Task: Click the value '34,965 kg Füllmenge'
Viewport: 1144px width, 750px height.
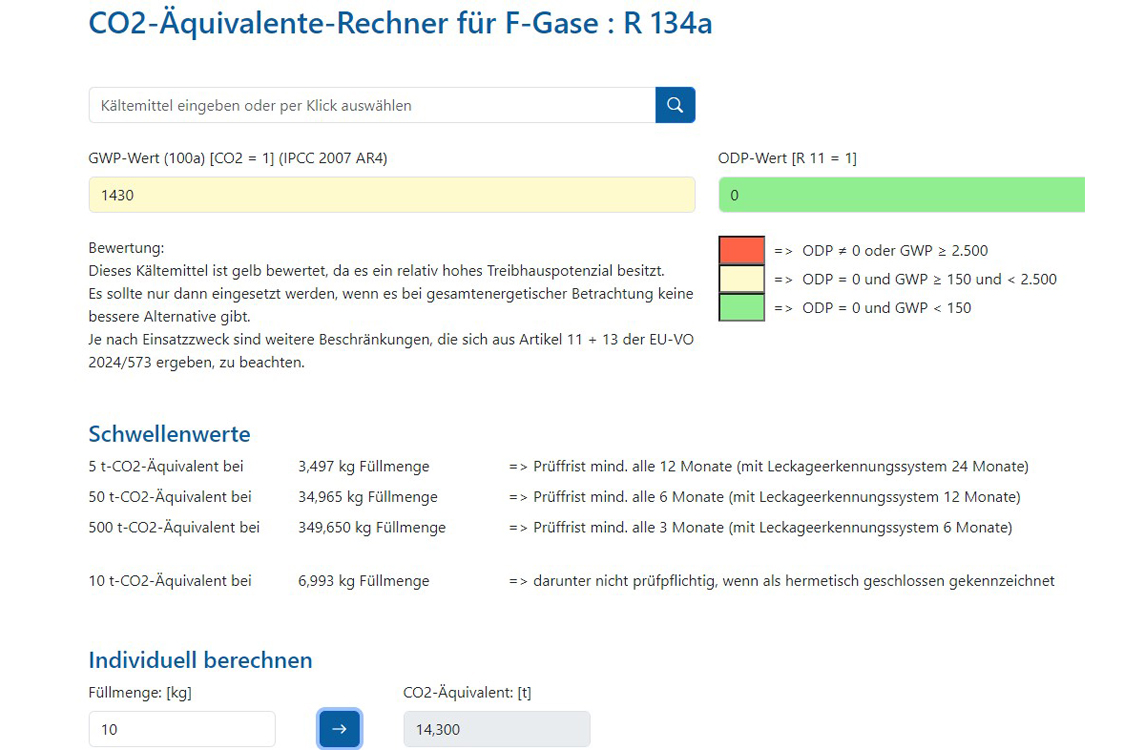Action: [x=368, y=497]
